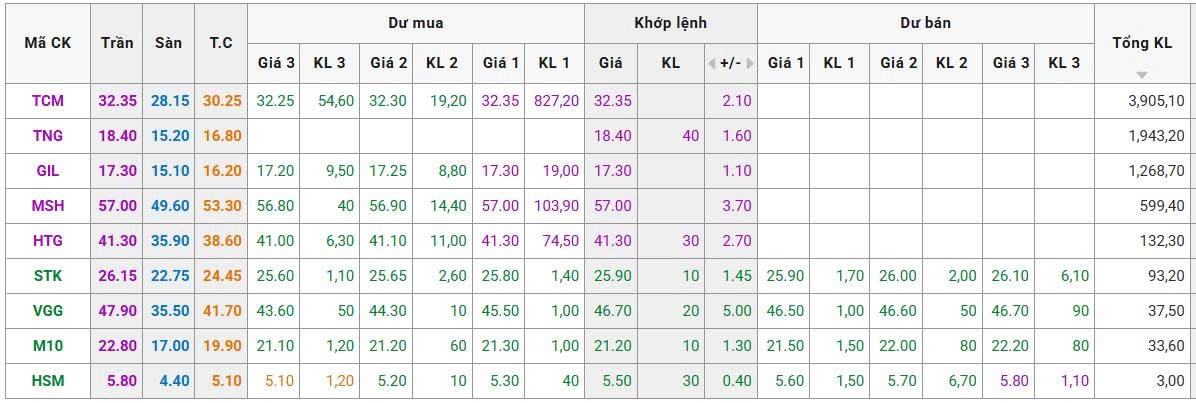
Task: Click the Trần column header
Action: (x=117, y=44)
